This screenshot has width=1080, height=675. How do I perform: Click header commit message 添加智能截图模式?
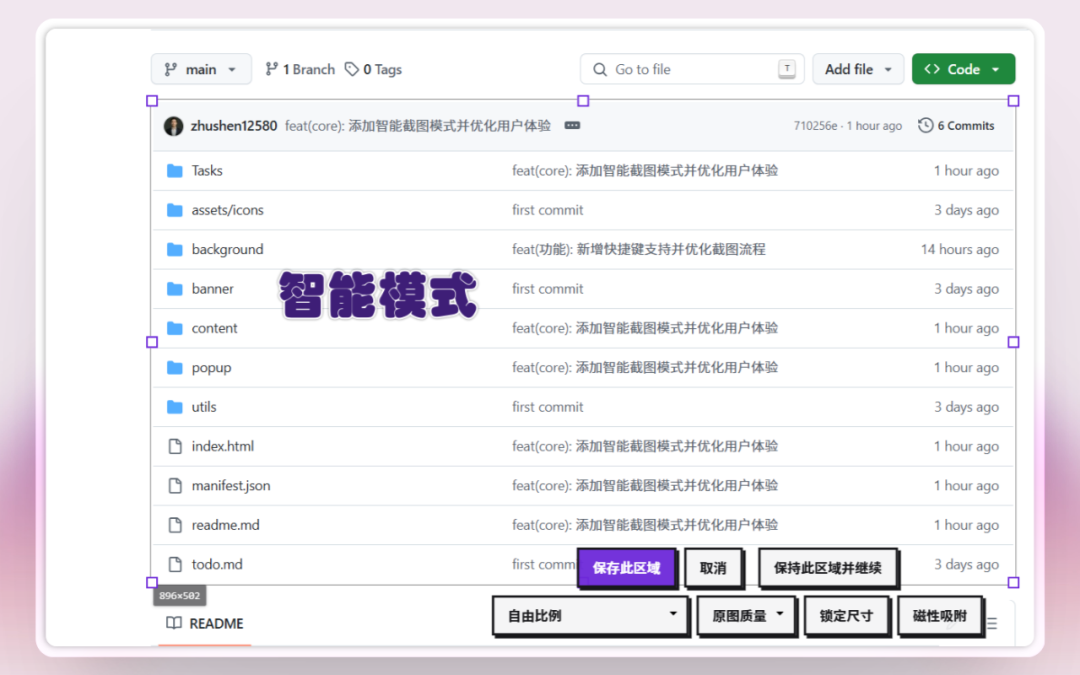point(418,125)
